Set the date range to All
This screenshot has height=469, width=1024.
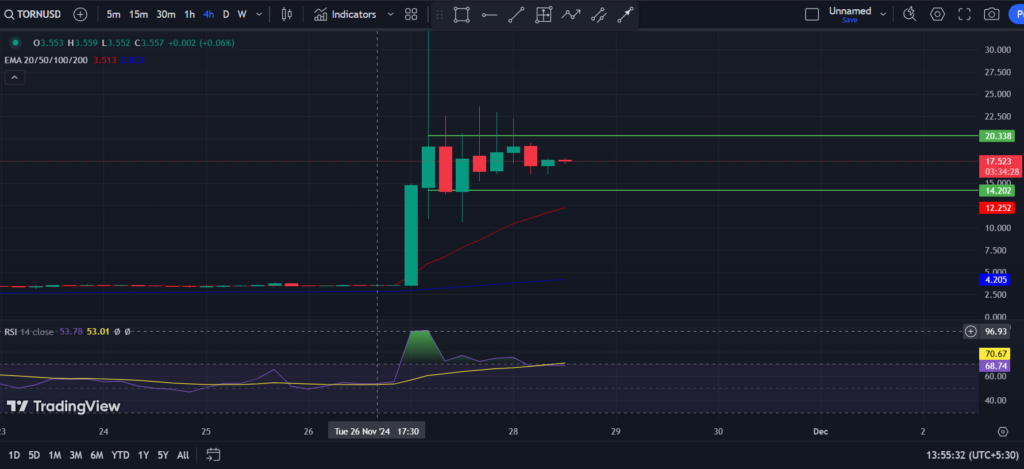(184, 455)
